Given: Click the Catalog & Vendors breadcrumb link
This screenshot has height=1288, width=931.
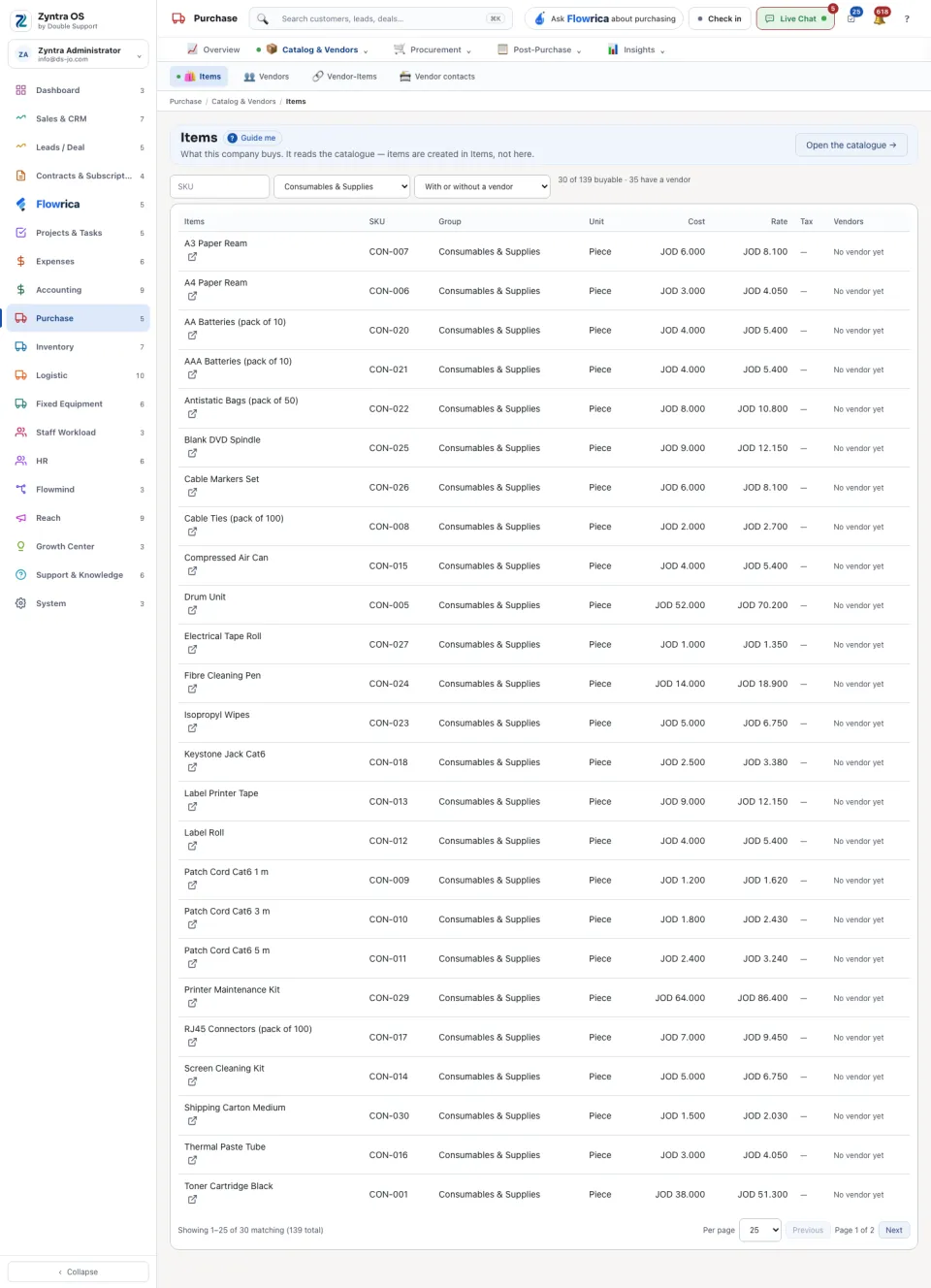Looking at the screenshot, I should pos(243,101).
